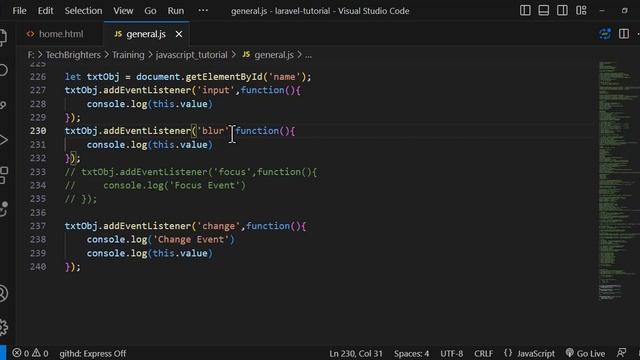The height and width of the screenshot is (360, 640).
Task: Click the remote window indicator in status bar
Action: coord(3,353)
